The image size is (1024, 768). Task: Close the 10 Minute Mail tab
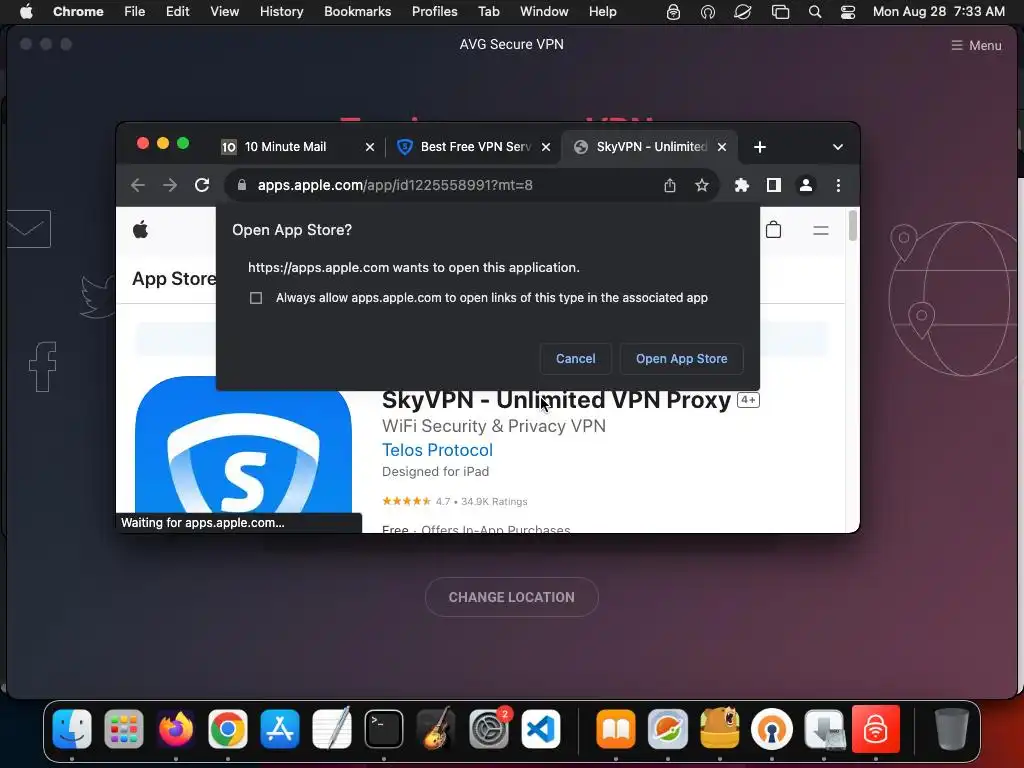point(370,147)
